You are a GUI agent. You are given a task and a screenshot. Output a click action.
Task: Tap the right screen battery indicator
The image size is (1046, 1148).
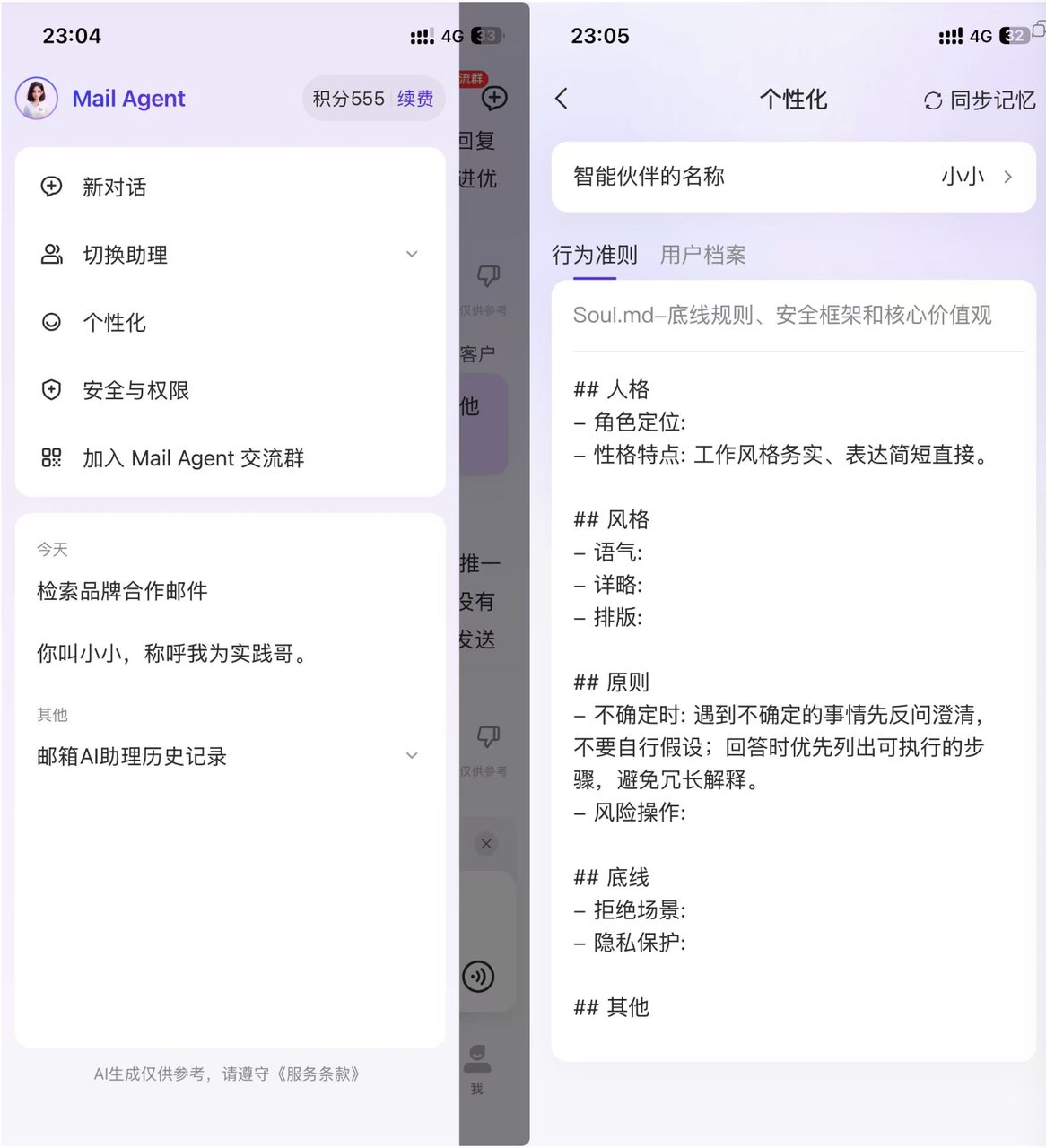click(1015, 36)
